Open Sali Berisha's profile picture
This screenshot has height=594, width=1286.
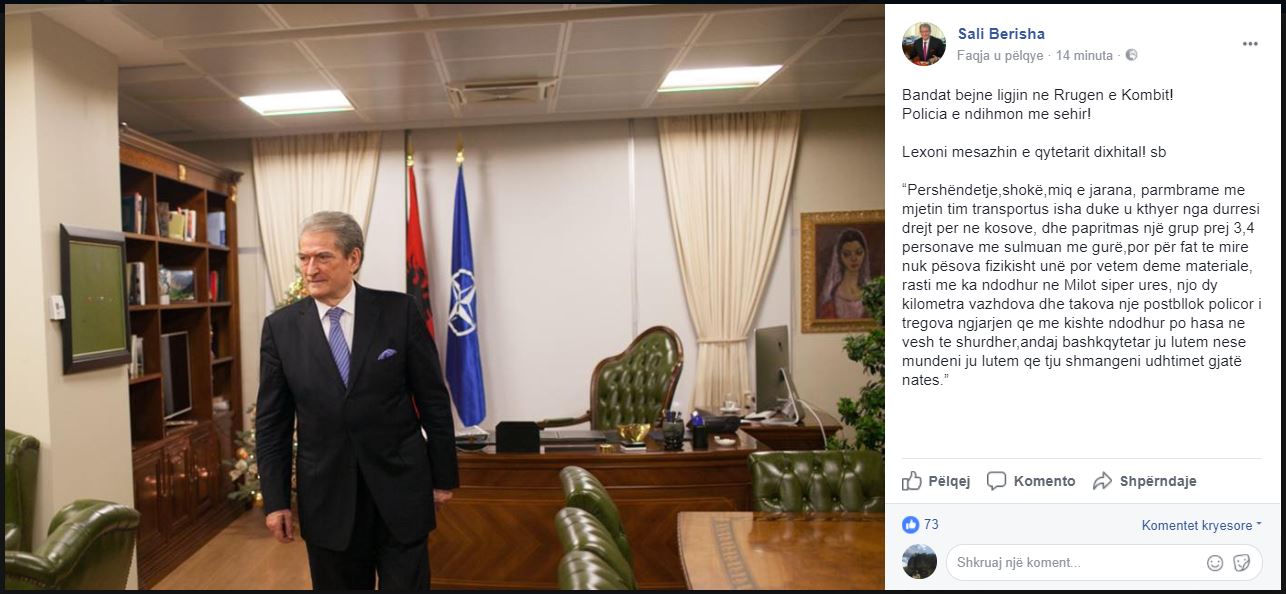[923, 44]
